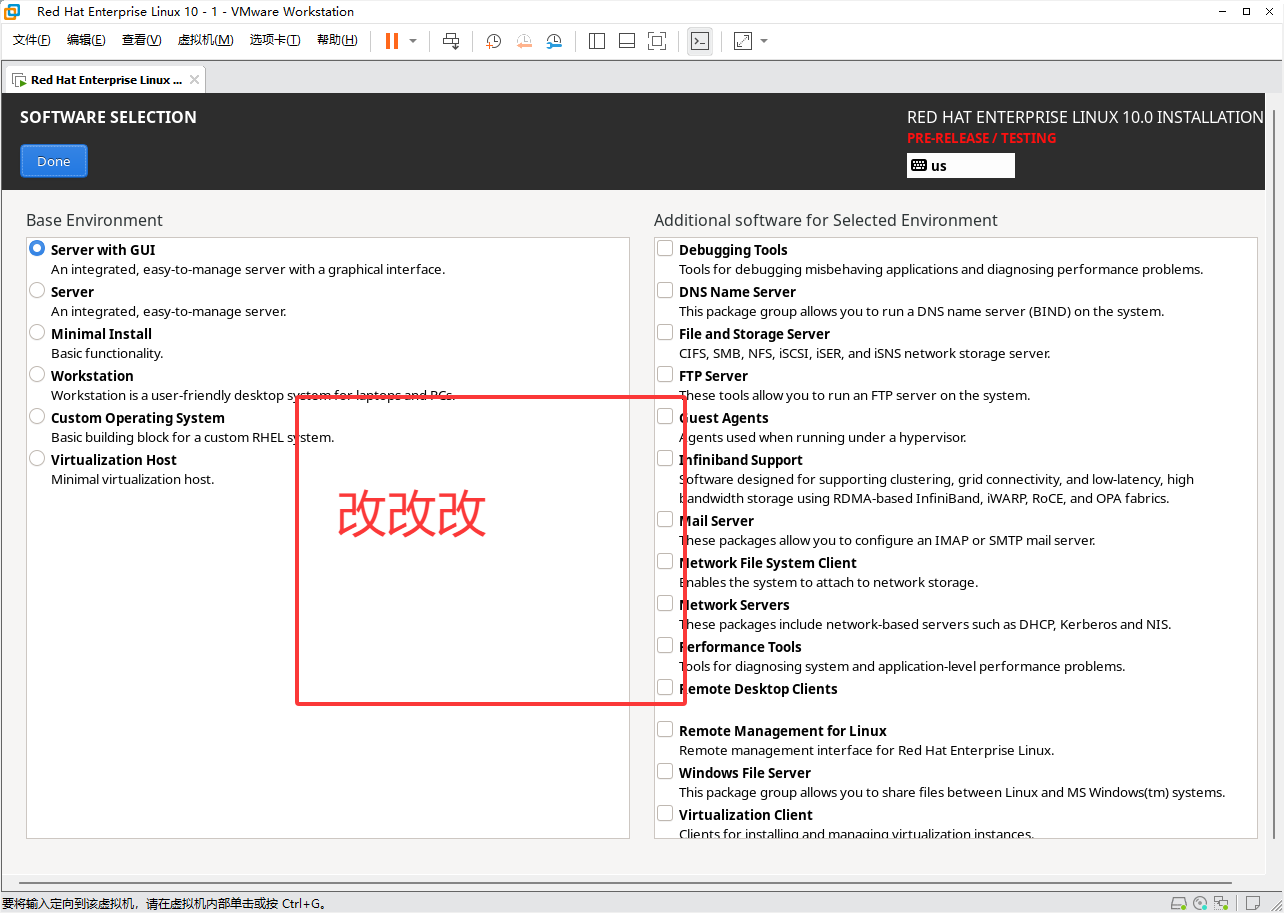Click the CD/DVD drive status icon
This screenshot has width=1284, height=913.
pyautogui.click(x=1200, y=904)
